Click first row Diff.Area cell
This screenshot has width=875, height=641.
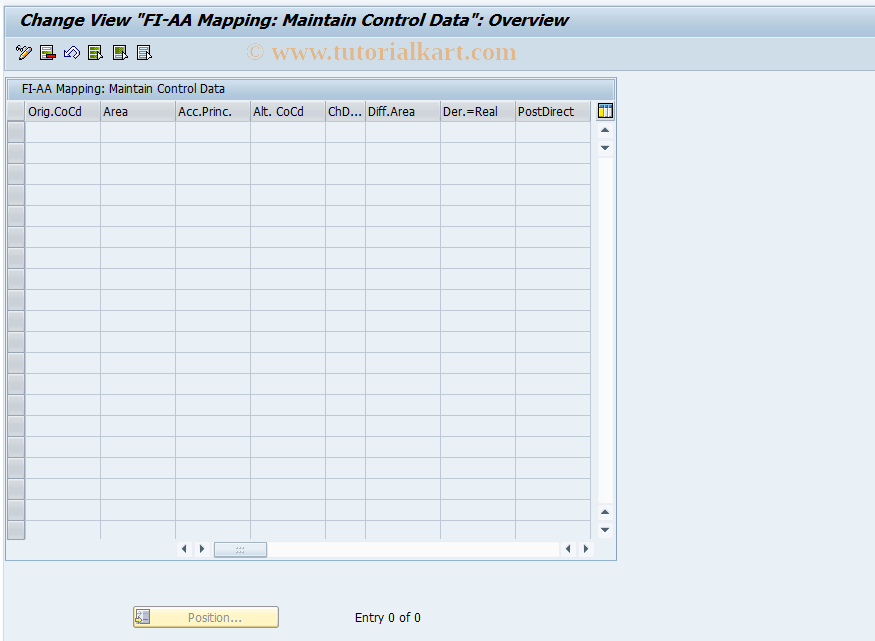tap(403, 132)
